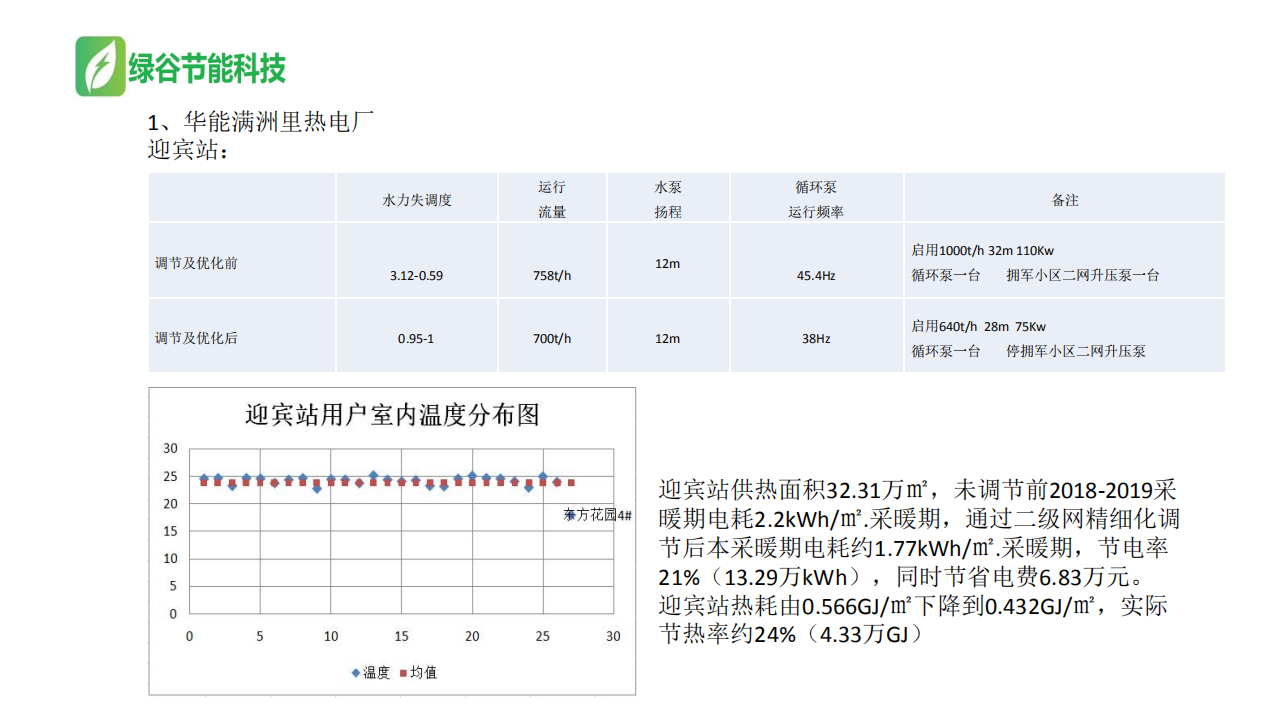Click the remark 启用1000t/h 32m 110Kw

click(982, 250)
